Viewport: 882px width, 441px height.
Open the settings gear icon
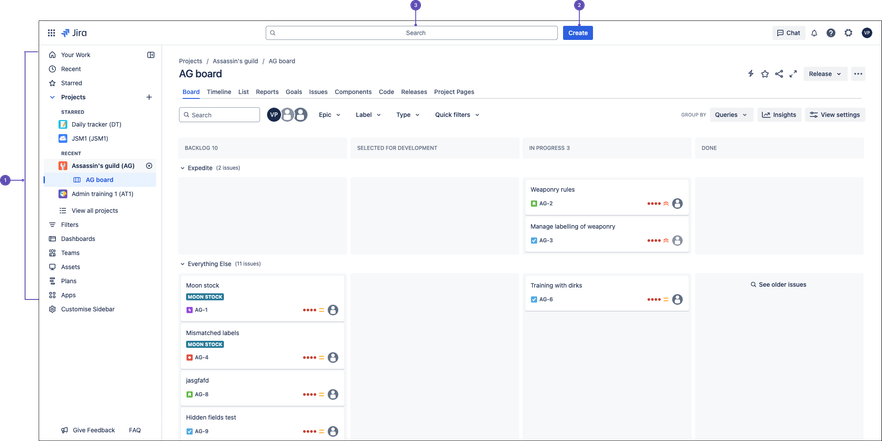[848, 33]
